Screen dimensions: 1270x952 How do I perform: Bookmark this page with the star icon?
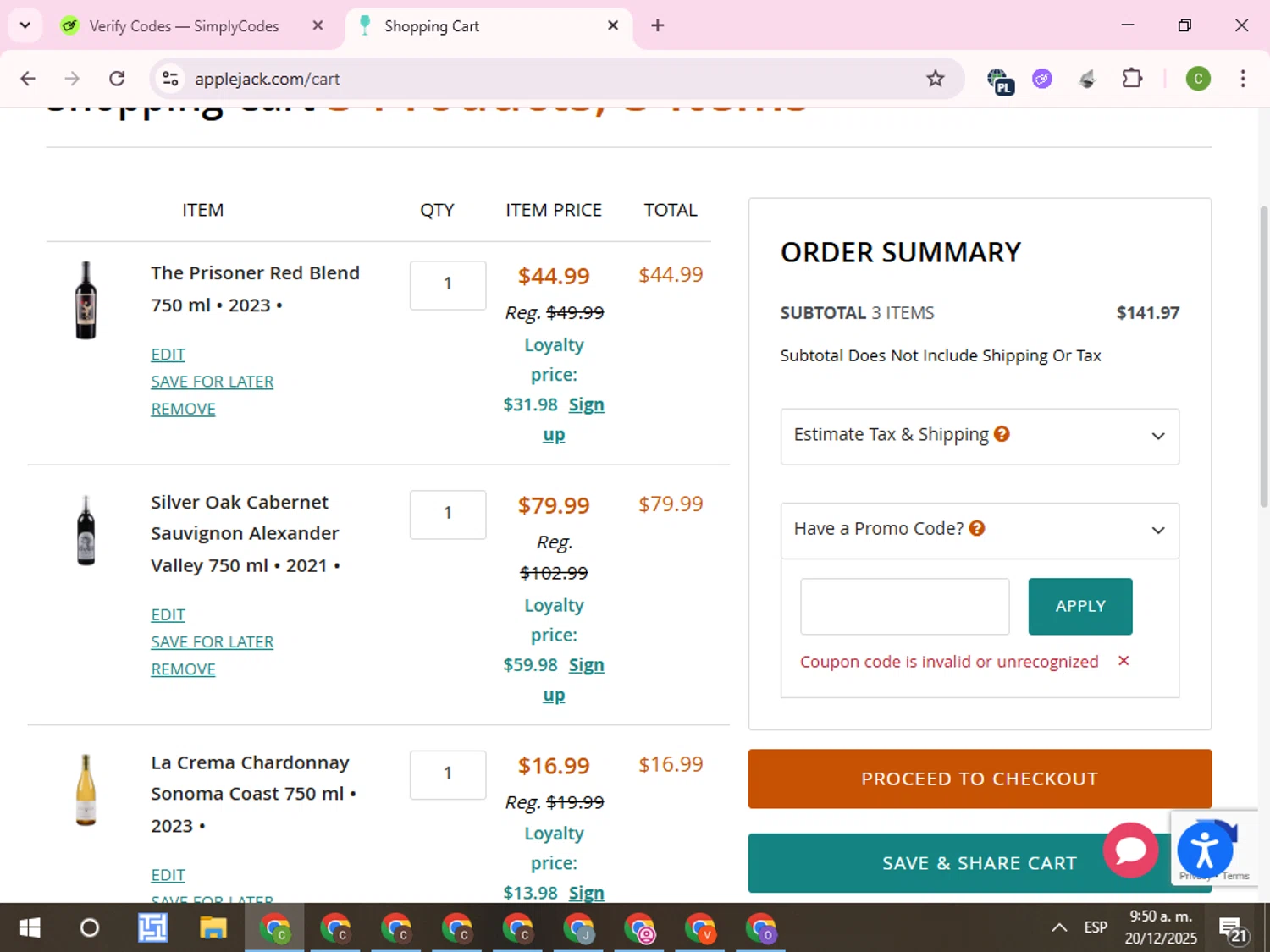coord(935,79)
